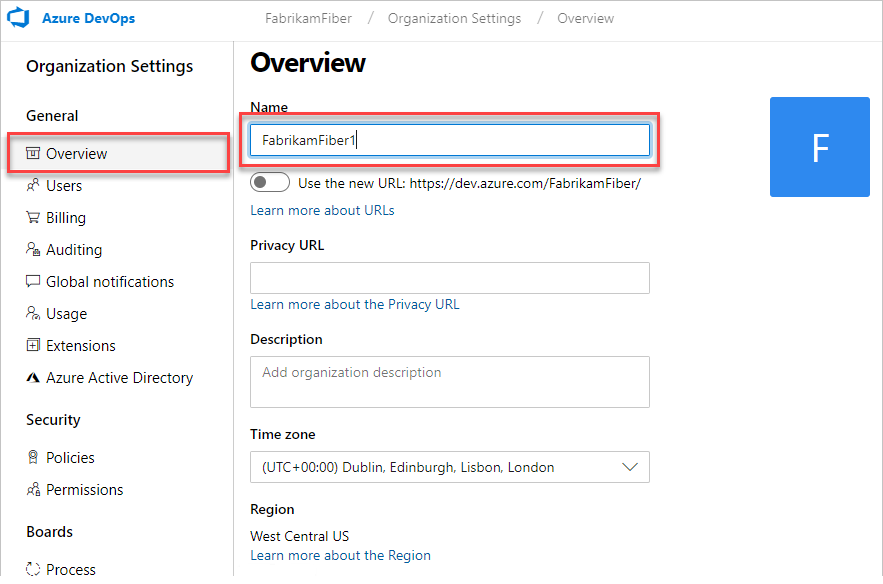Click the Overview sidebar icon

click(x=33, y=153)
